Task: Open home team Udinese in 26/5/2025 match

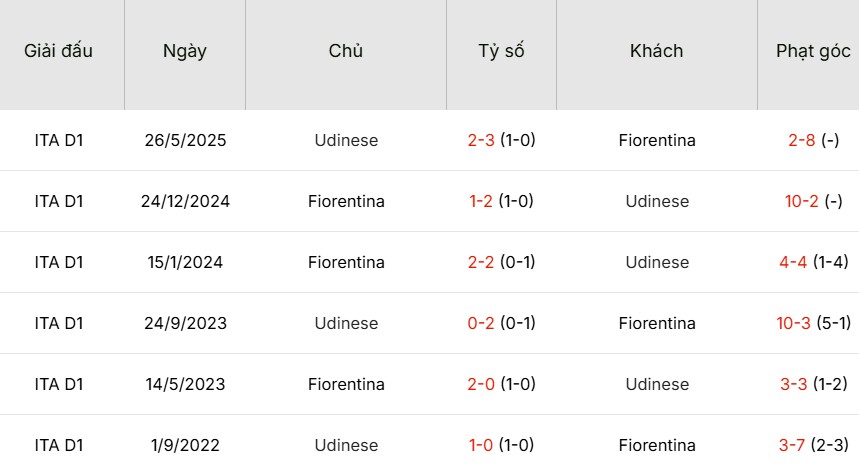Action: pos(346,140)
